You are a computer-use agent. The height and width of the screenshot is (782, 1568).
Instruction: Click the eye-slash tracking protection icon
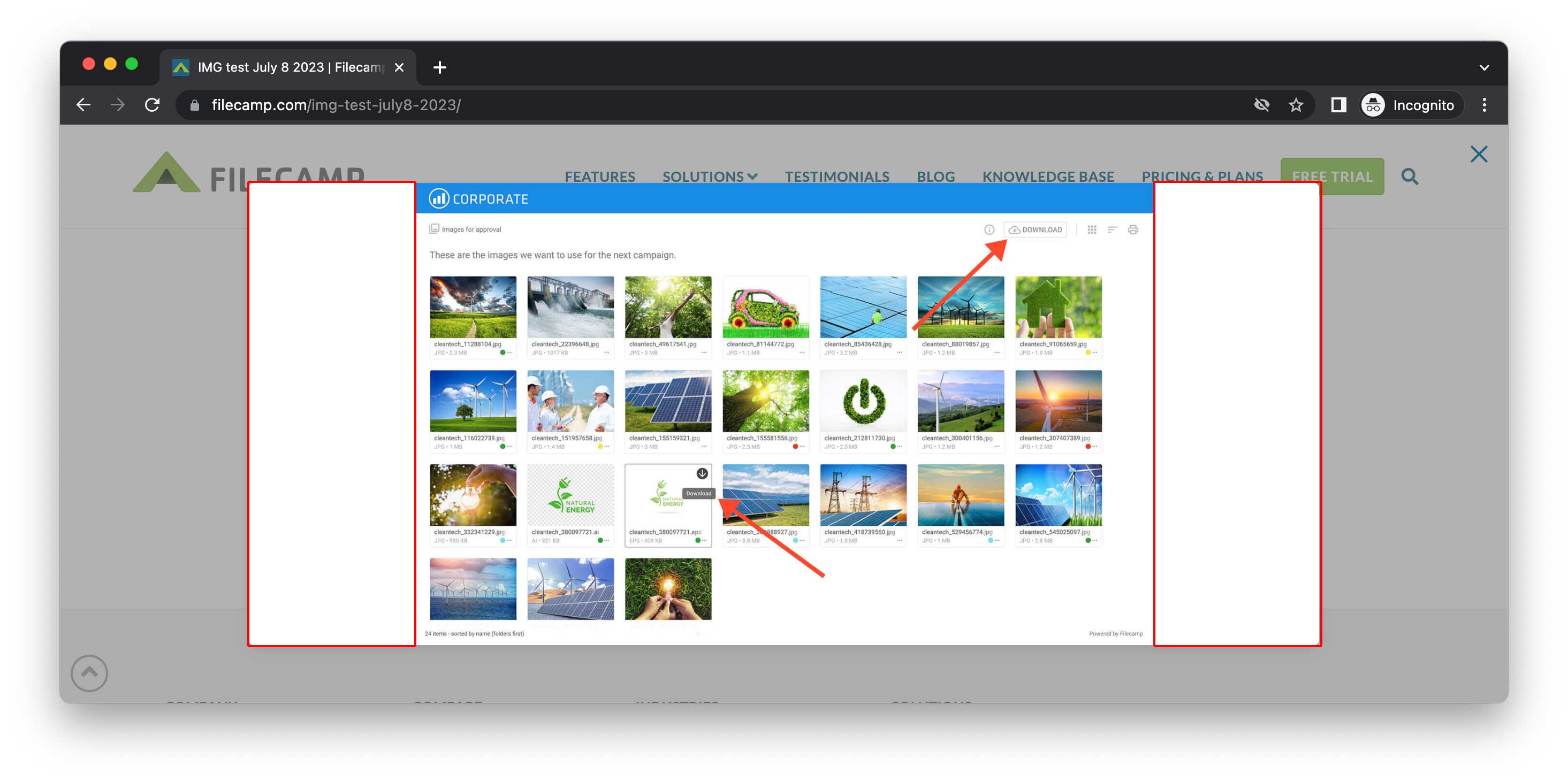[x=1262, y=105]
